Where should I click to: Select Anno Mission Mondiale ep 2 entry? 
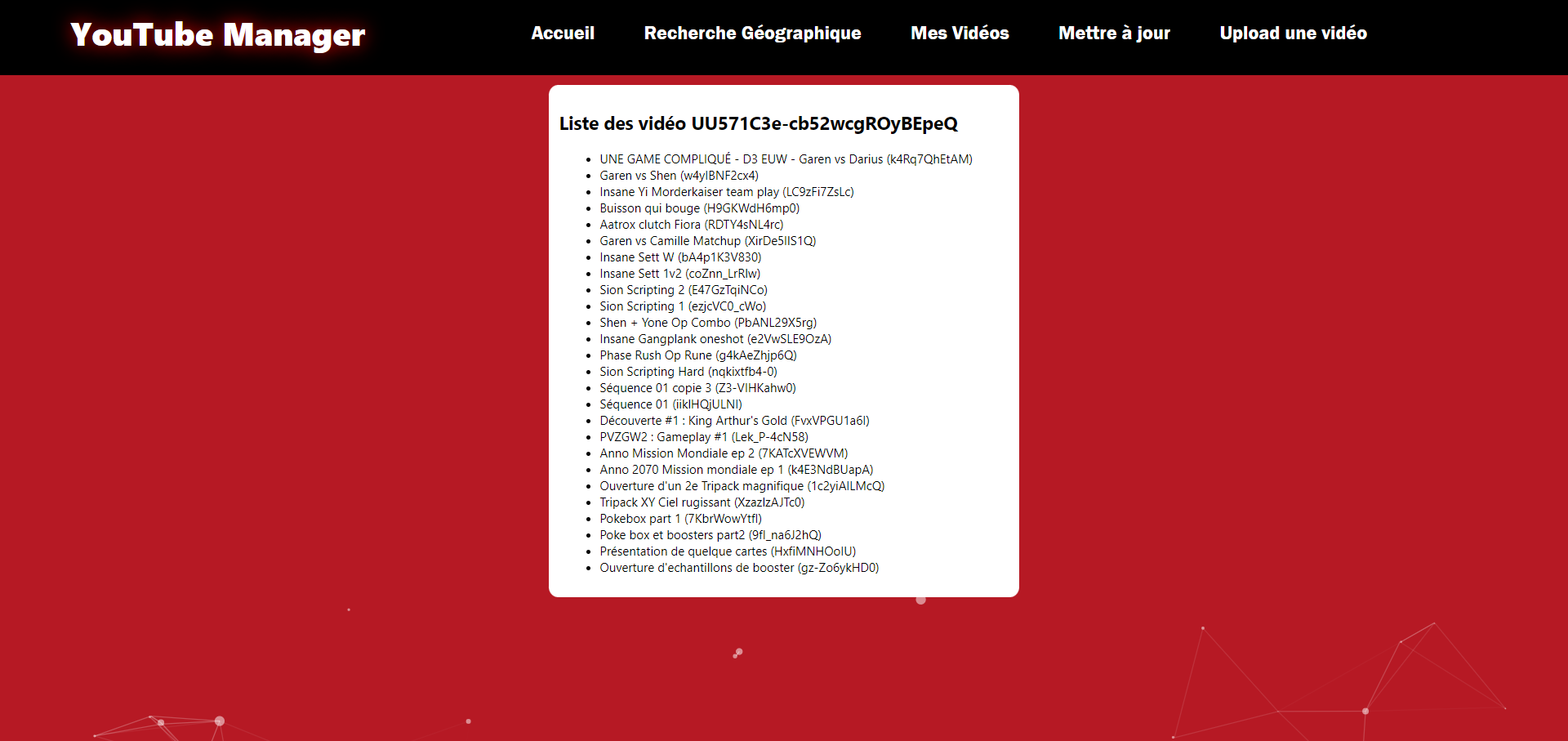724,453
